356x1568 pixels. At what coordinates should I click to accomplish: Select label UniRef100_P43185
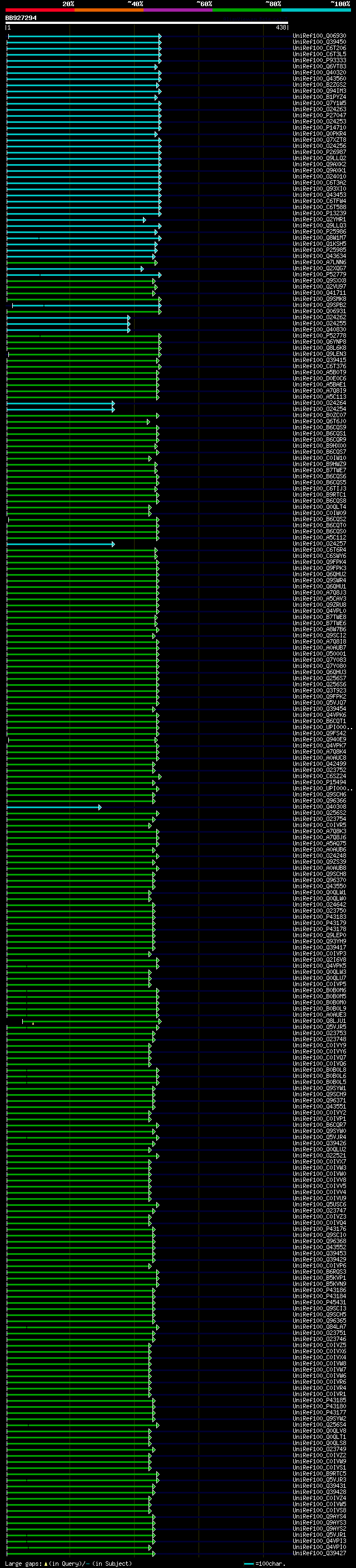tap(319, 1400)
